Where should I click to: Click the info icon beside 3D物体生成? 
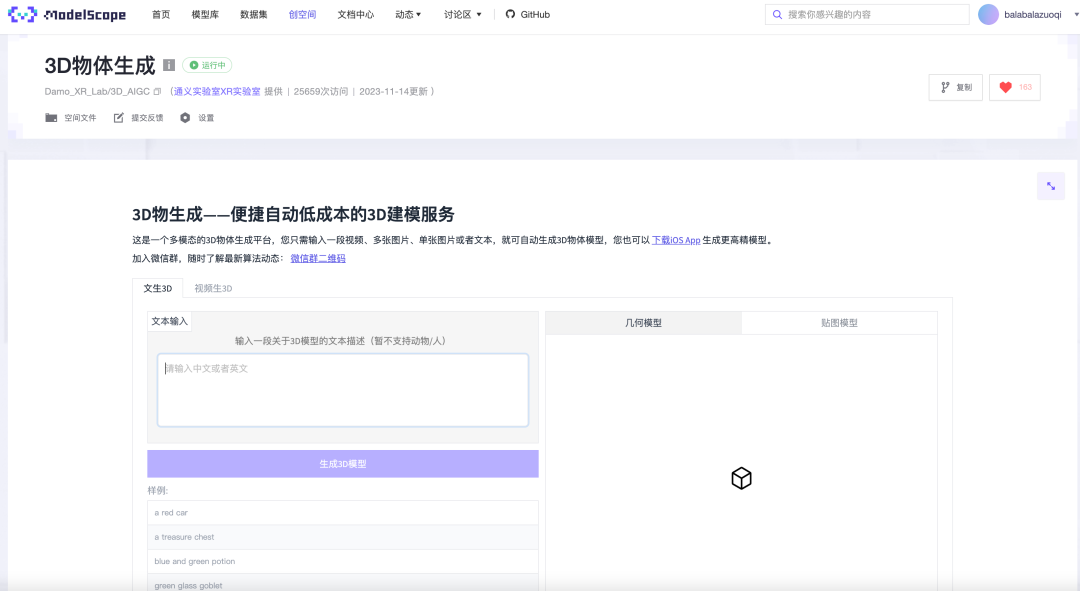pos(168,65)
